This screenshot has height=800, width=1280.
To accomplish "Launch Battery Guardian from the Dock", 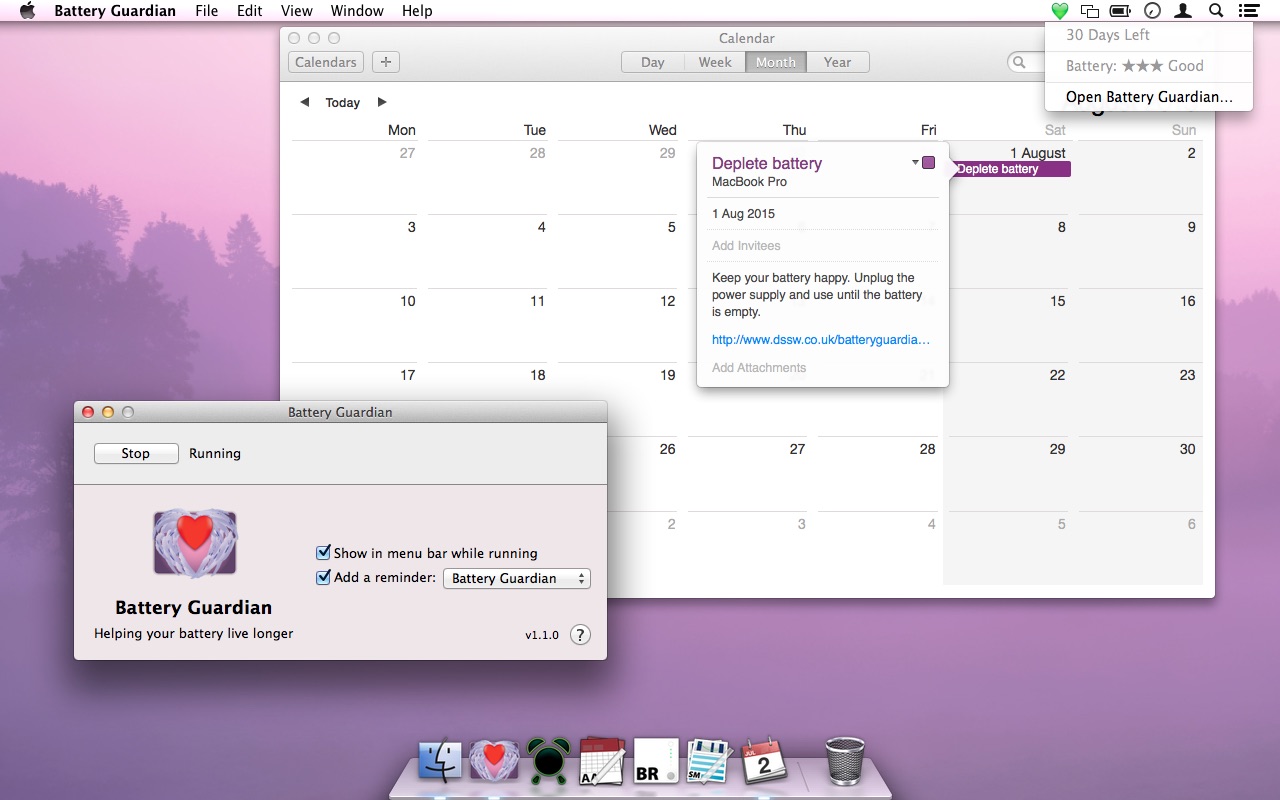I will [x=494, y=761].
